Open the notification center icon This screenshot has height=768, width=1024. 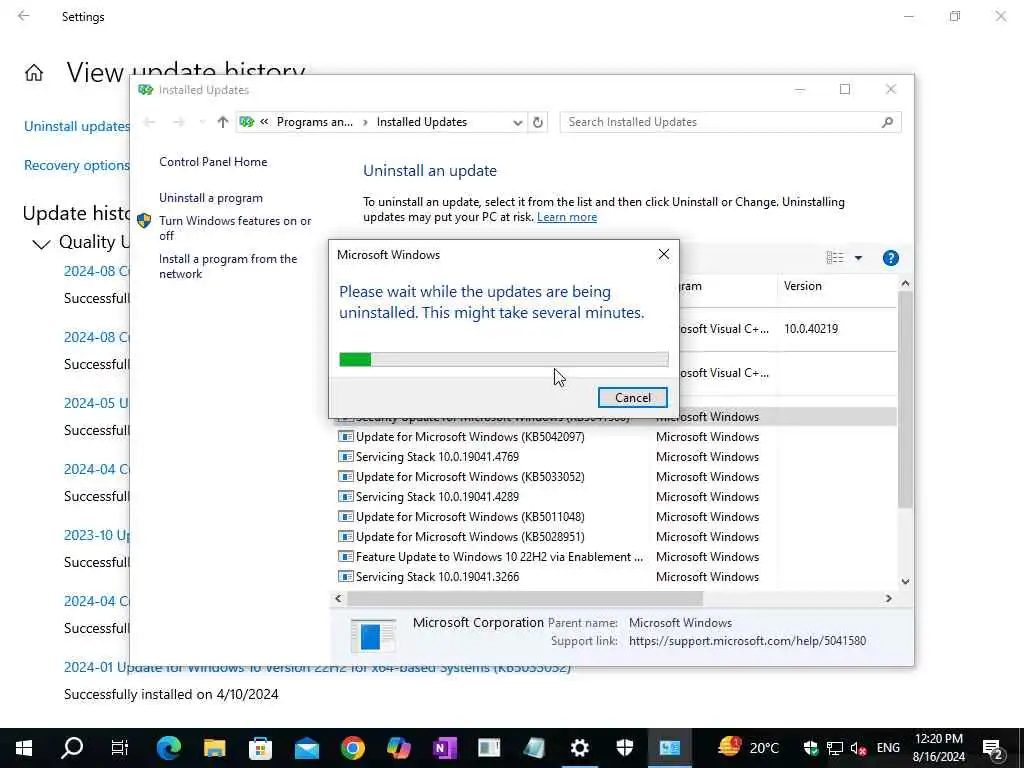pyautogui.click(x=993, y=750)
